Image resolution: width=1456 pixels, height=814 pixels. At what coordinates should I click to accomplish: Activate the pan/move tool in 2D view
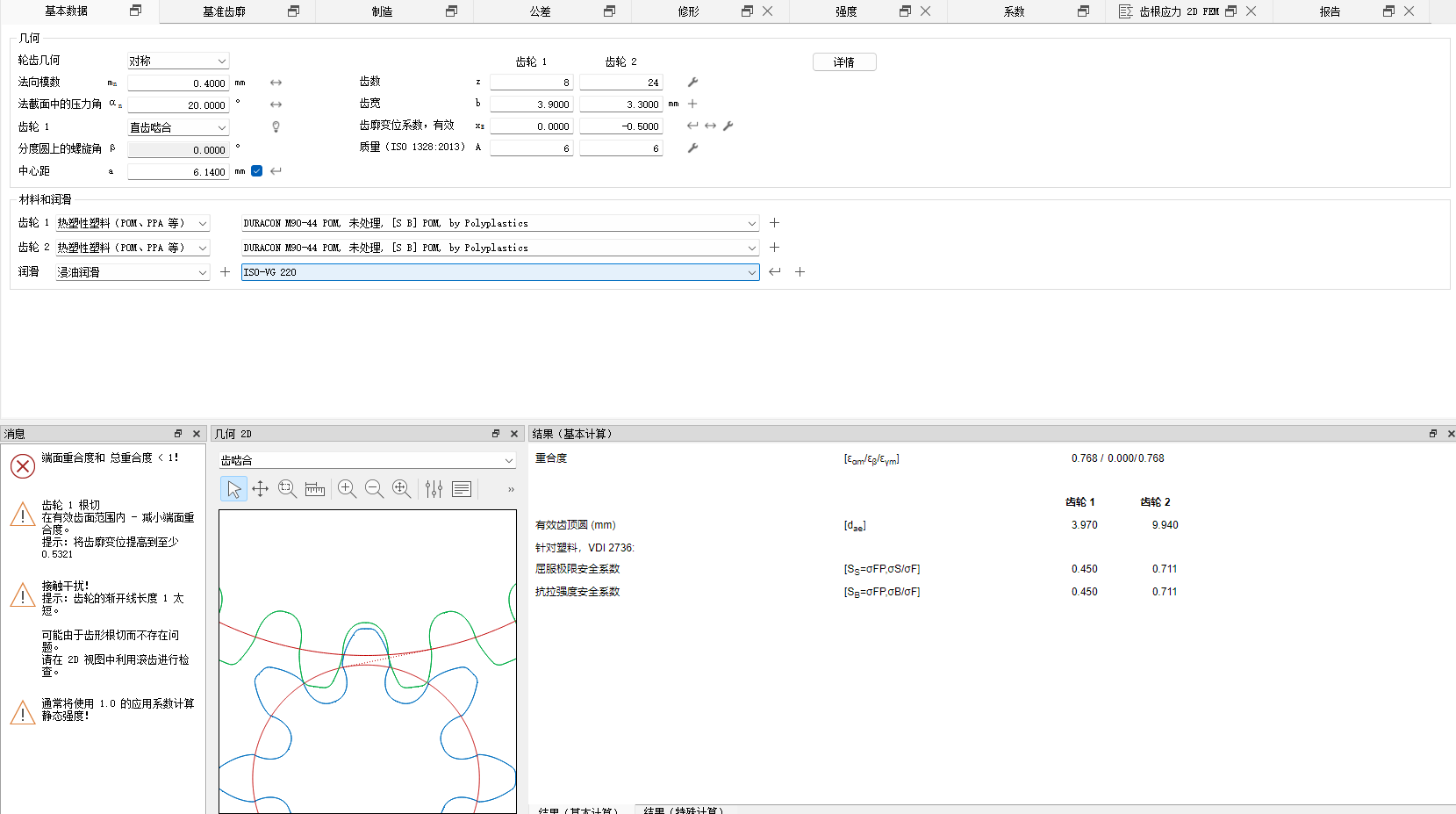[260, 489]
